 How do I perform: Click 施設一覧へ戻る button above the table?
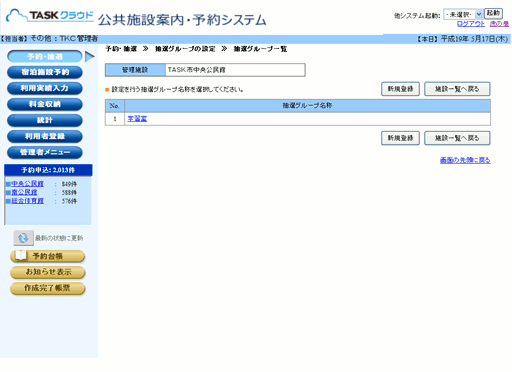click(x=457, y=89)
